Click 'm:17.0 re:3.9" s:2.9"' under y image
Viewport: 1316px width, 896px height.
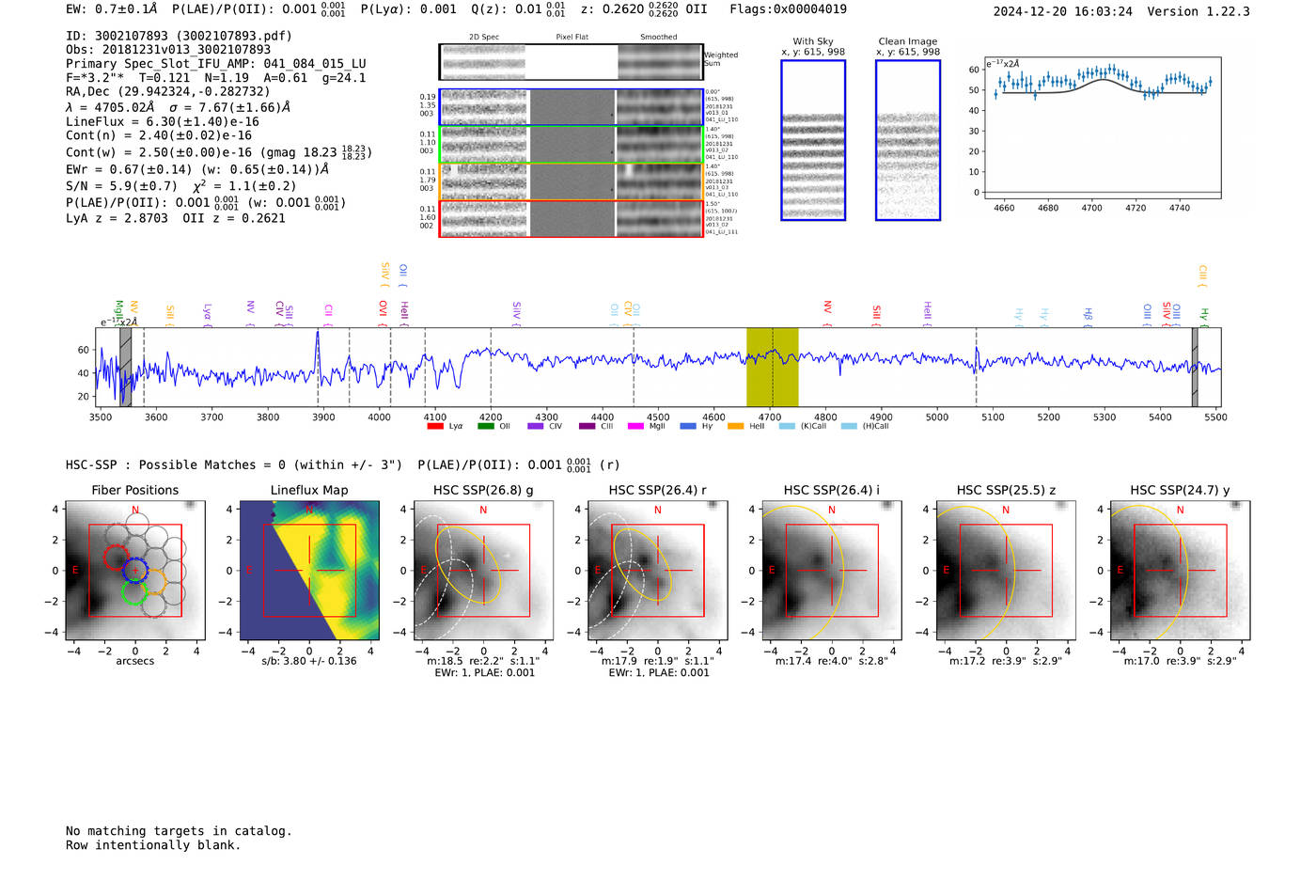(1181, 661)
